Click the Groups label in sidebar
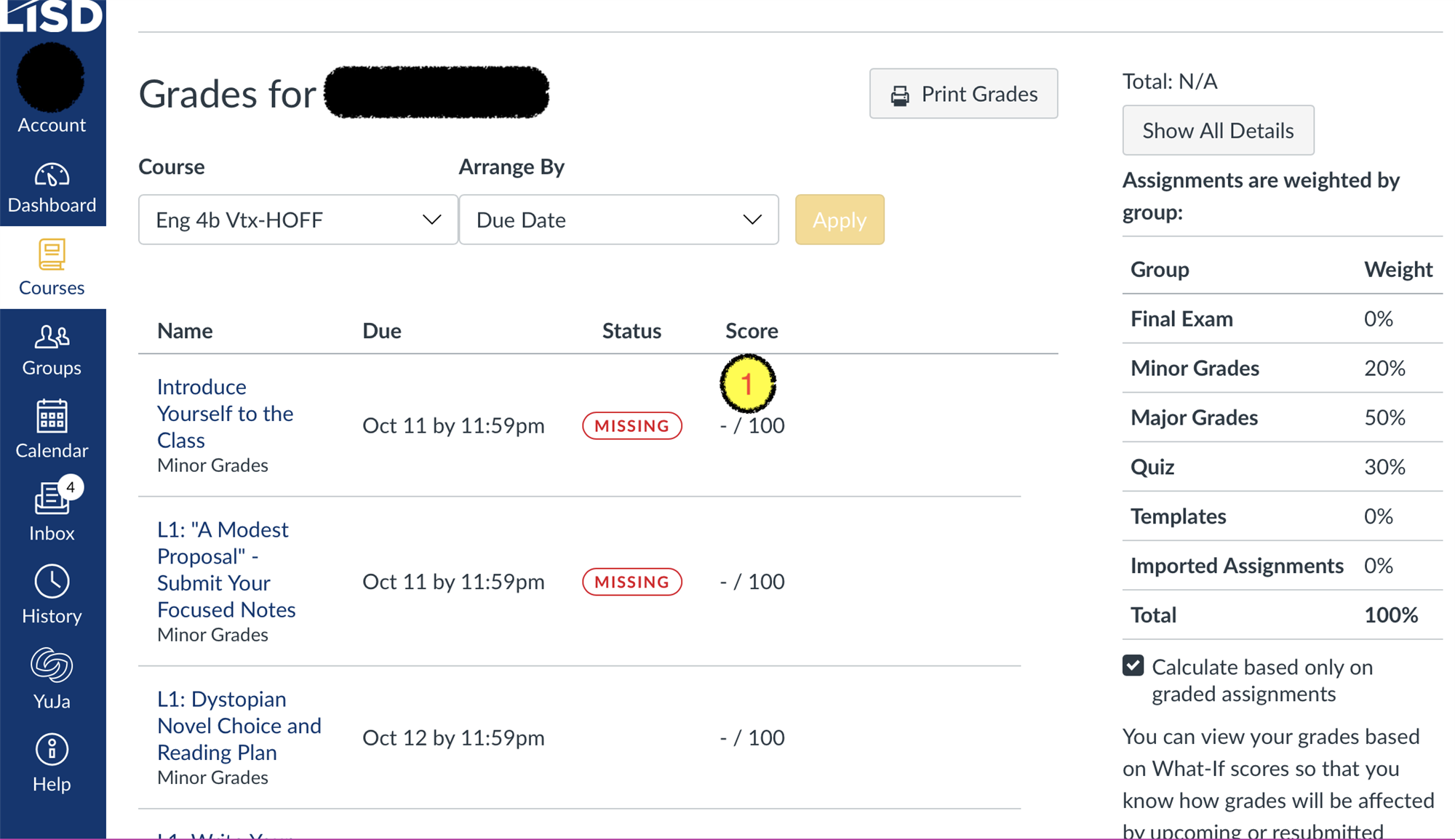Screen dimensions: 1455x840 52,367
